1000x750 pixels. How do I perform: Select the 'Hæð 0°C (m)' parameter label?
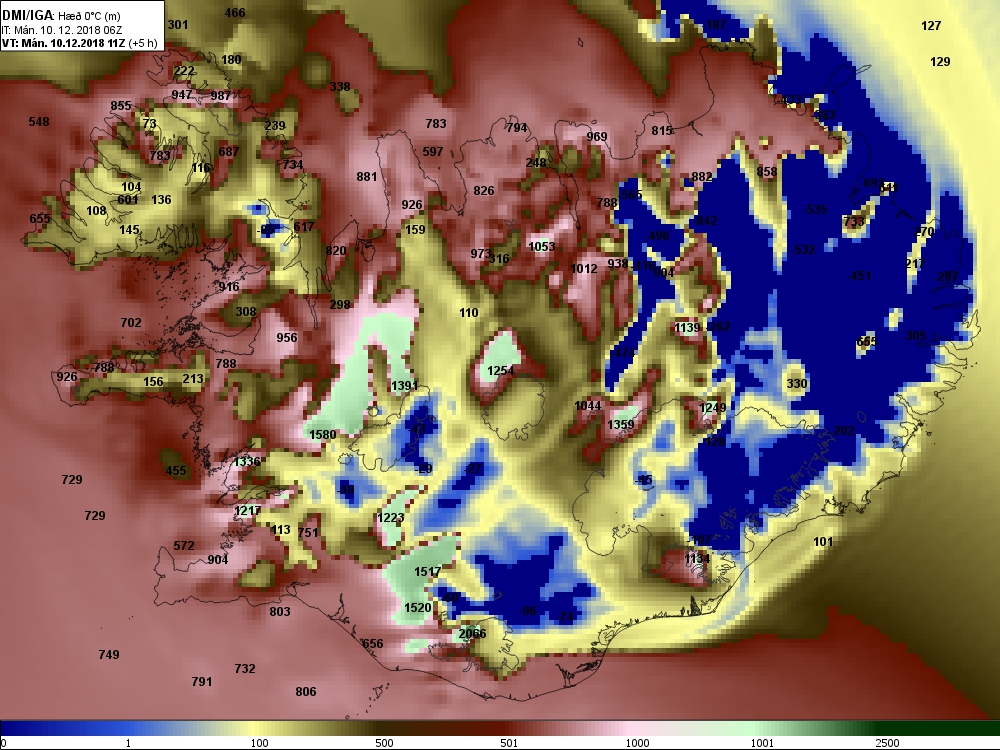pyautogui.click(x=89, y=16)
